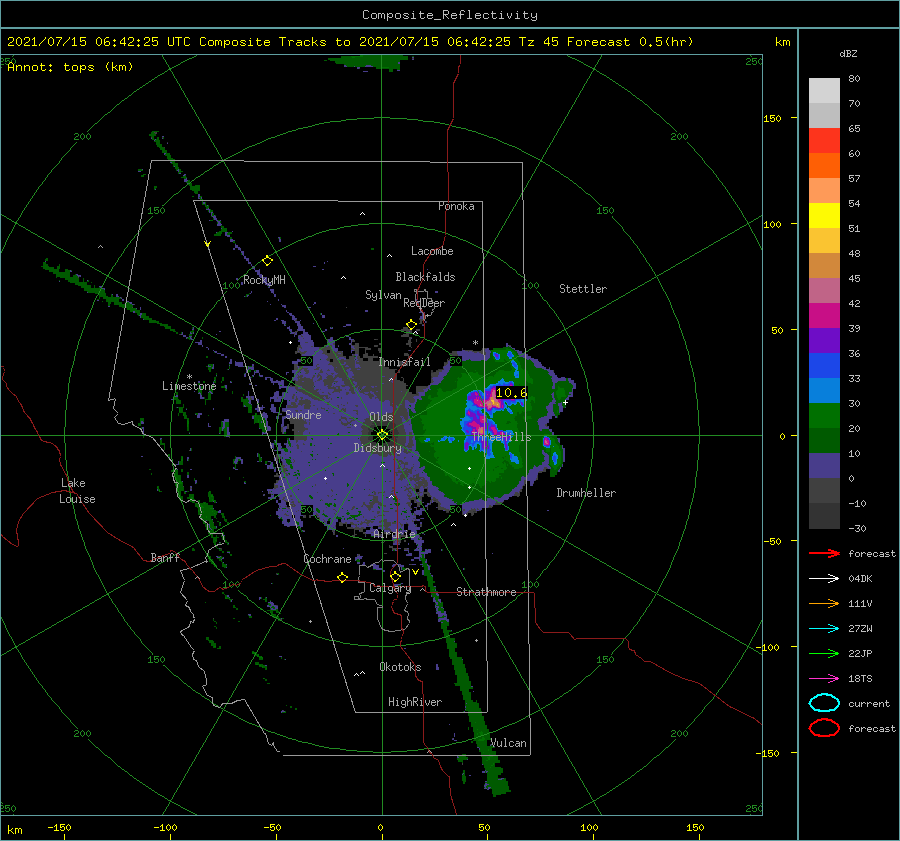Click the Ponoka city label

tap(456, 206)
